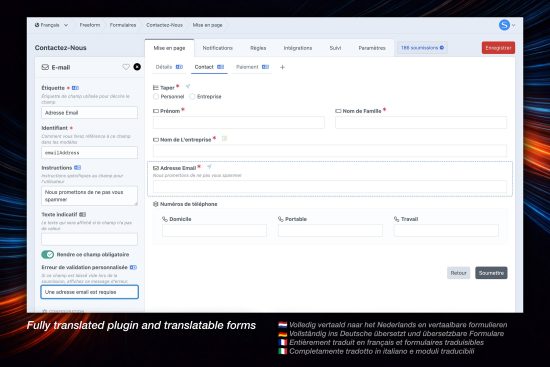The height and width of the screenshot is (367, 550).
Task: Open the Français language dropdown
Action: [51, 25]
